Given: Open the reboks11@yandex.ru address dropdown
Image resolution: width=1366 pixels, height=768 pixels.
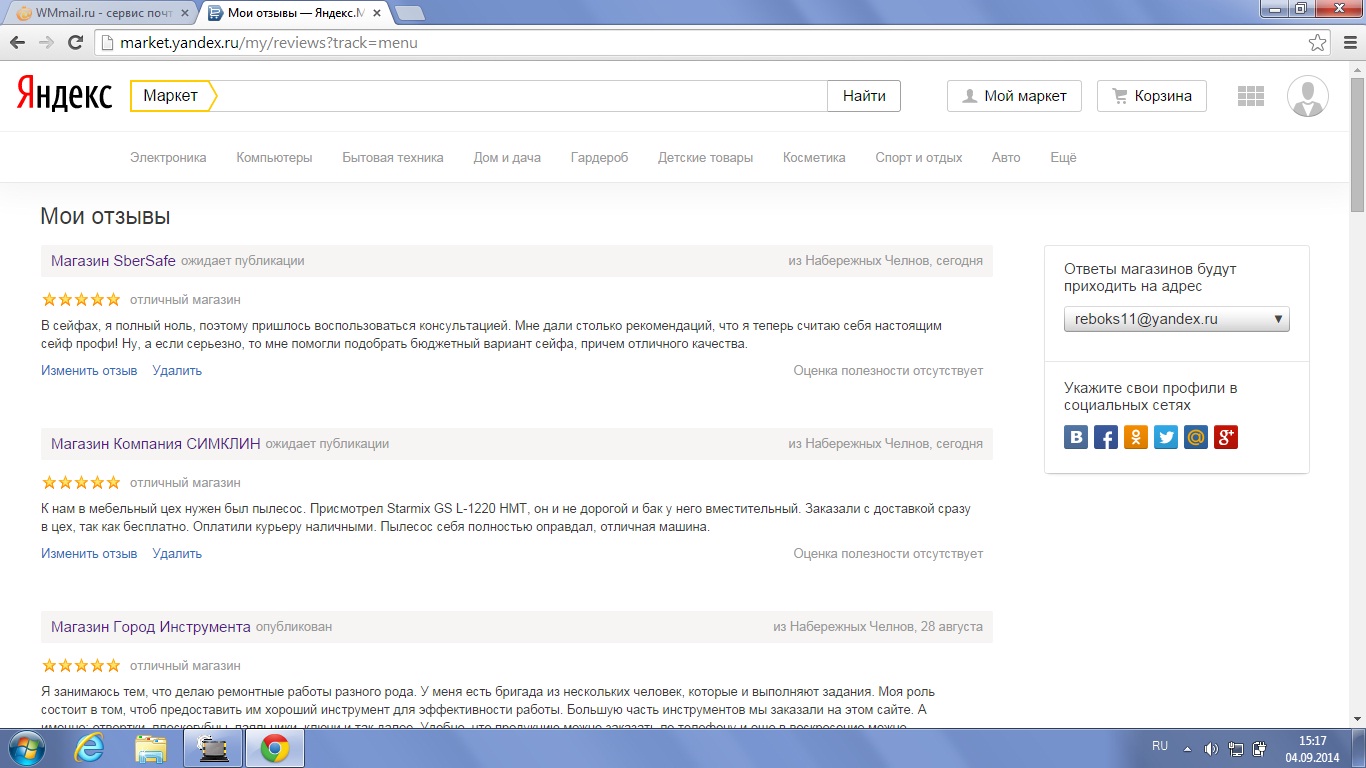Looking at the screenshot, I should point(1176,319).
